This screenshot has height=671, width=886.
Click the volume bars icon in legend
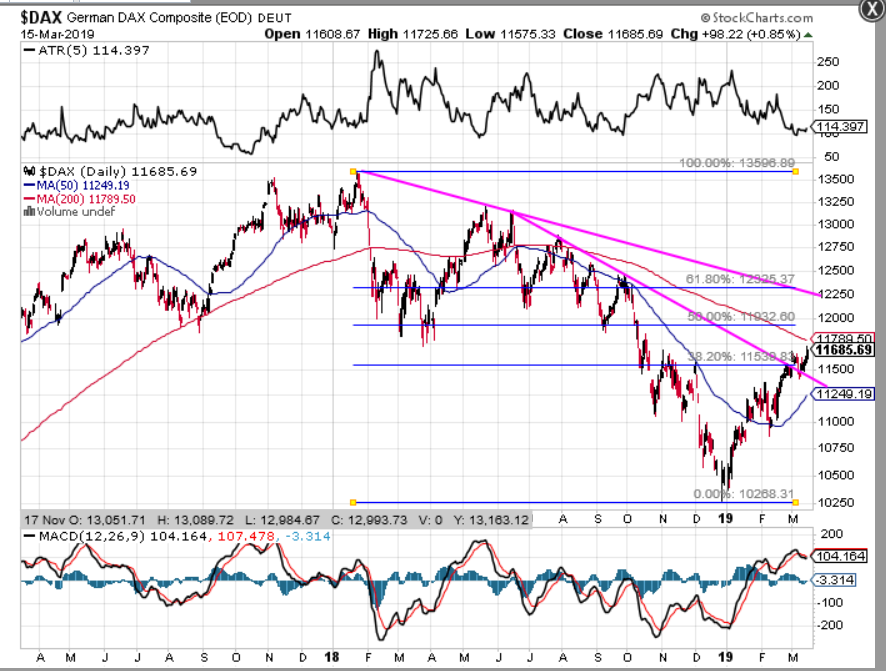coord(27,211)
